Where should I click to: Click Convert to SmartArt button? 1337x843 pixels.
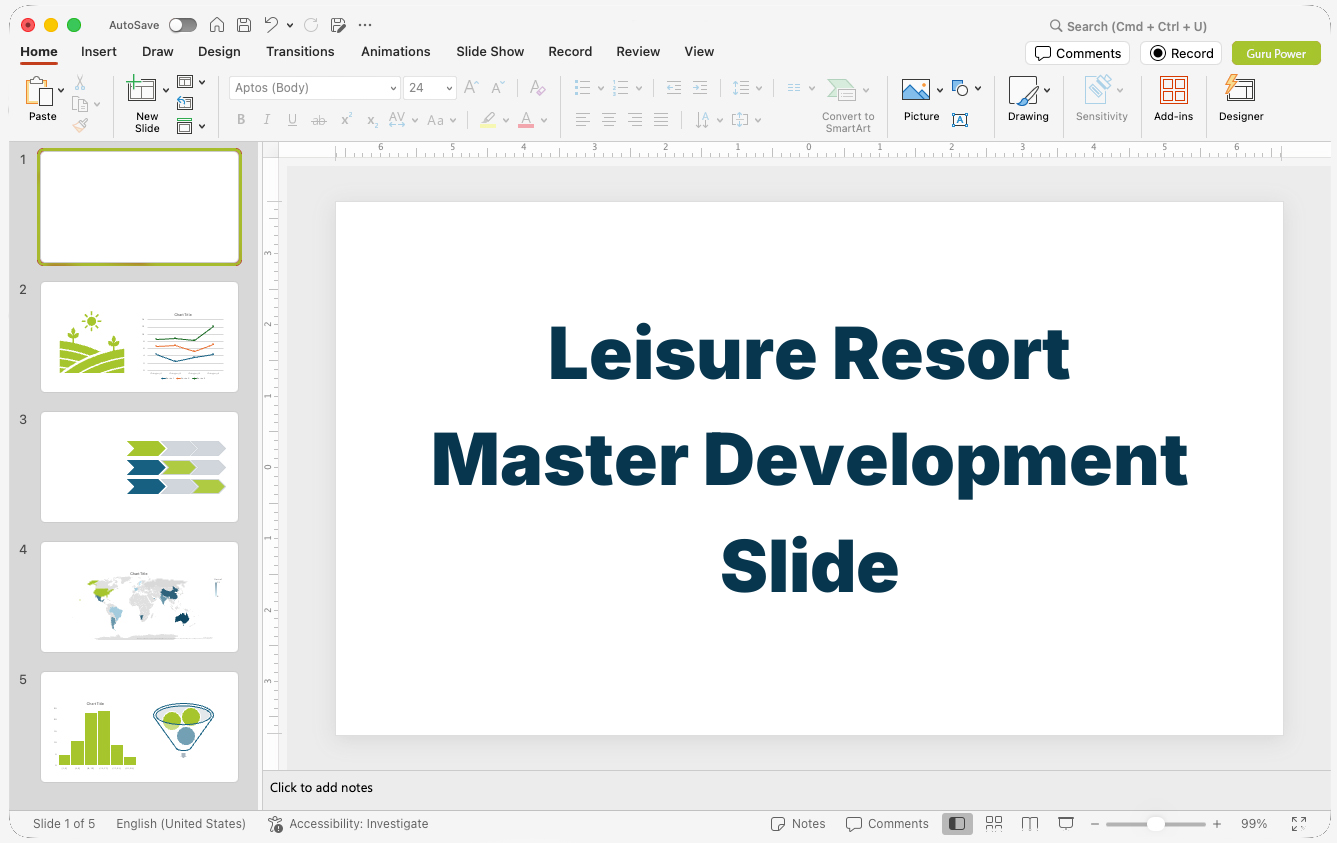pos(848,105)
